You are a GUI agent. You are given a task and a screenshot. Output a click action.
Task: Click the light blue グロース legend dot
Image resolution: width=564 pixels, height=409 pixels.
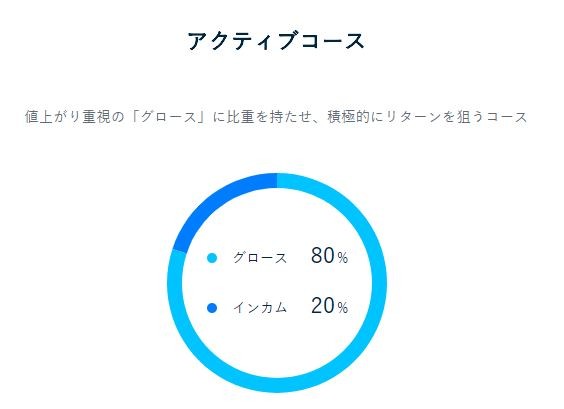click(212, 258)
